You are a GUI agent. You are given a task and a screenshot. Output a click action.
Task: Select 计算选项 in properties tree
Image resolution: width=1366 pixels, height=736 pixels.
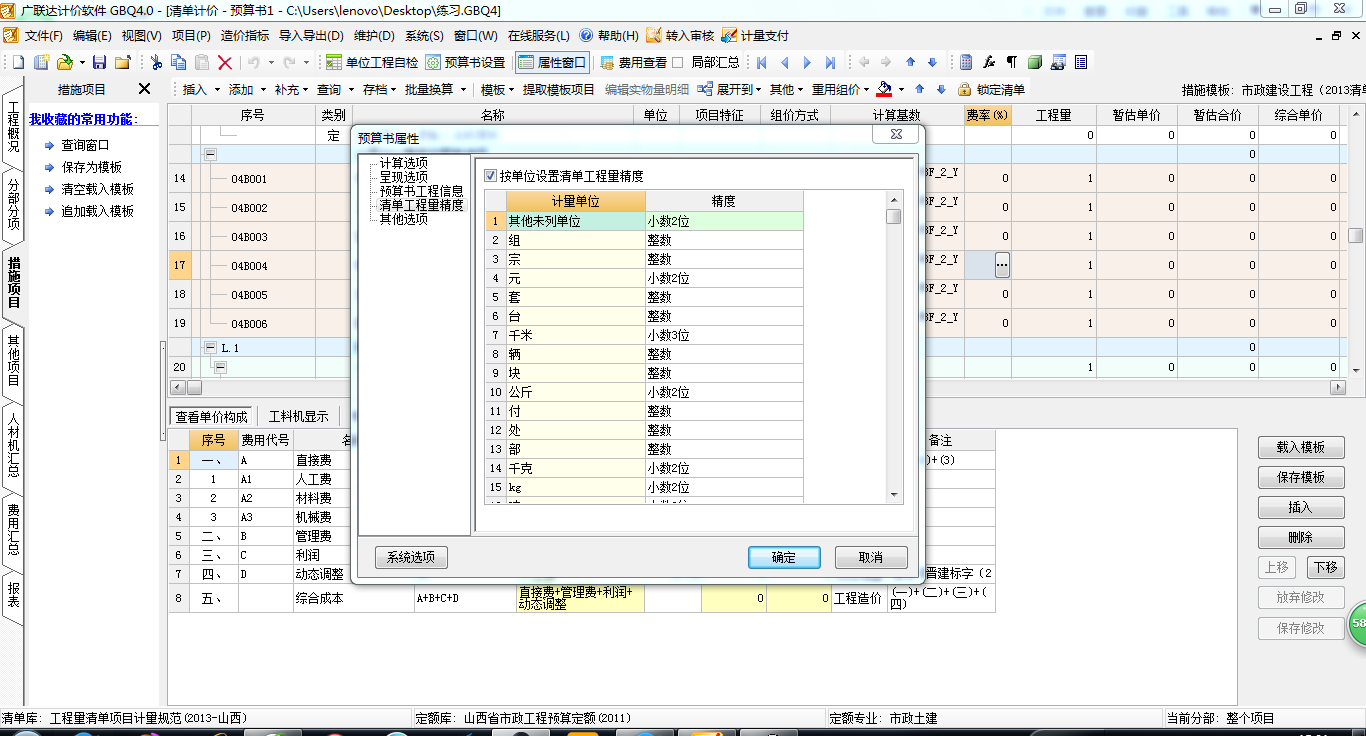(x=403, y=163)
